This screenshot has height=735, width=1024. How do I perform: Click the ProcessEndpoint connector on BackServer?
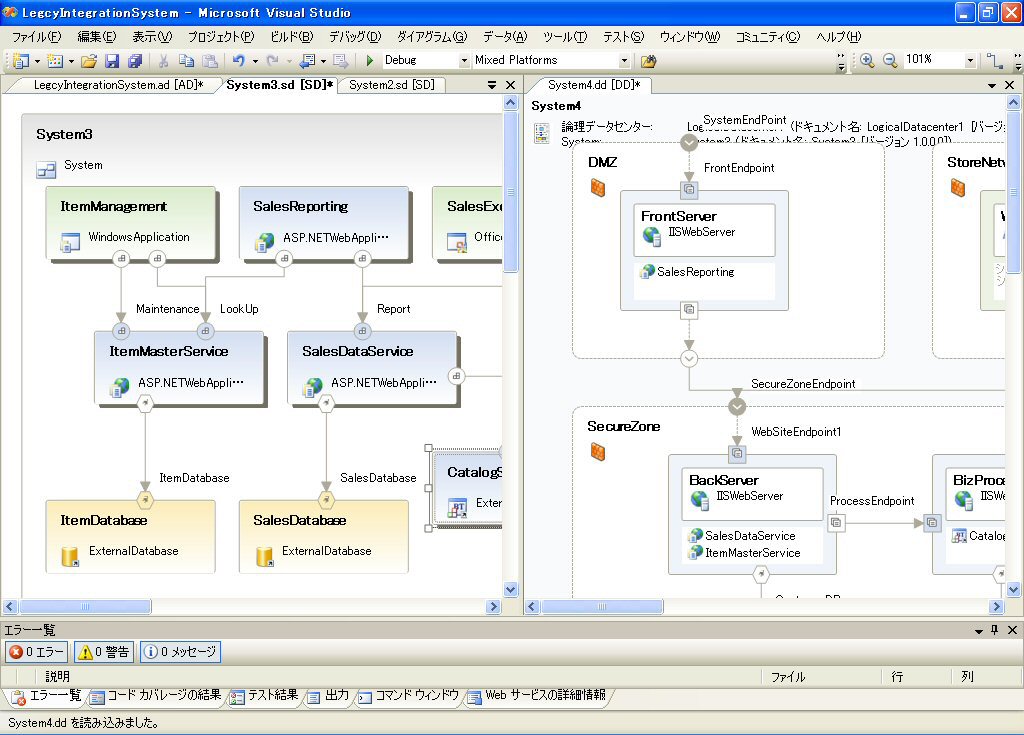click(x=836, y=522)
